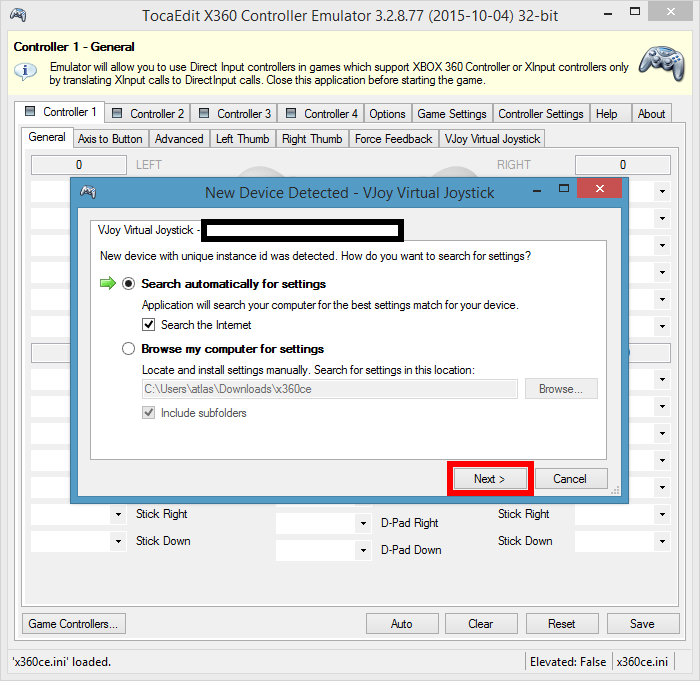Click the gamepad icon in main title bar
This screenshot has width=700, height=681.
tap(18, 15)
